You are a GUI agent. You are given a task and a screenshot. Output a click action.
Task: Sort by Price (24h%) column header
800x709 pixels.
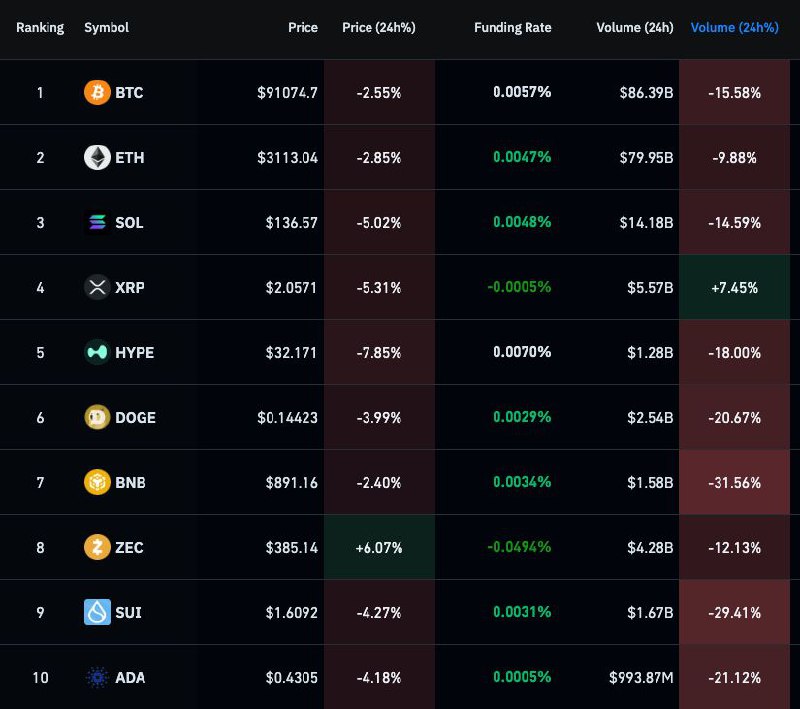coord(378,28)
